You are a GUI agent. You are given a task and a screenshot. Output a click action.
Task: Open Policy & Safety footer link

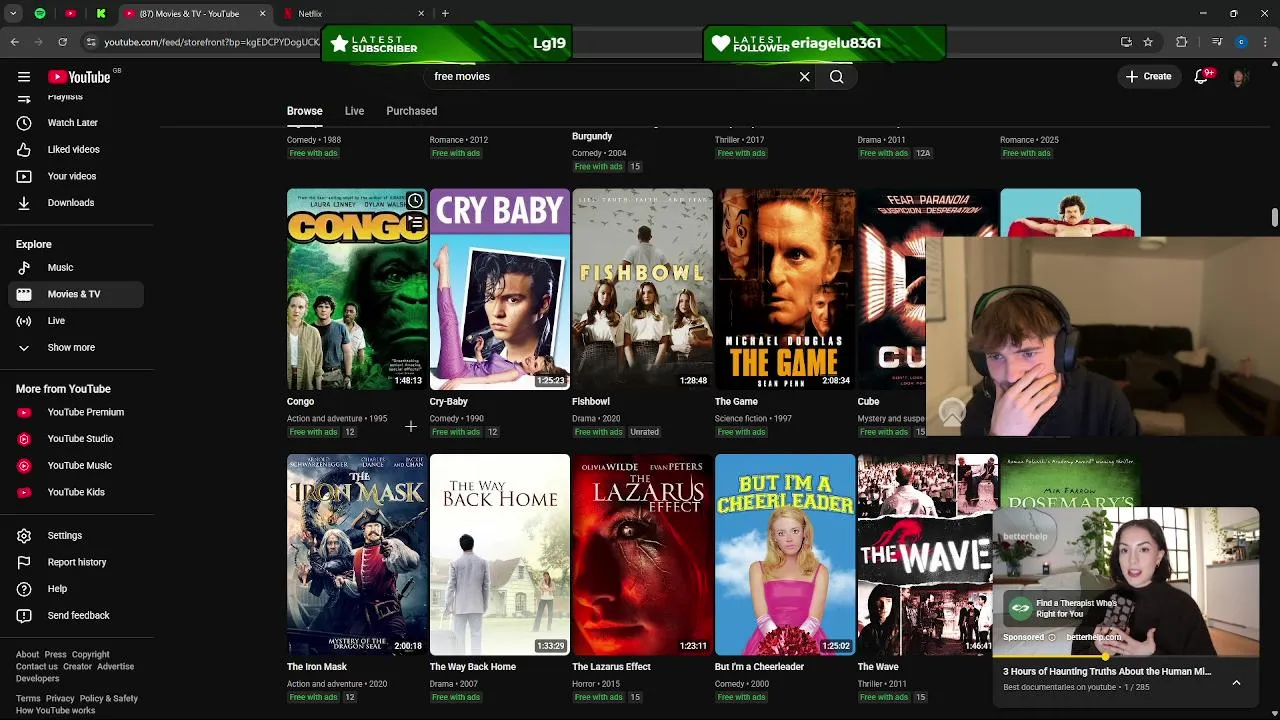tap(109, 699)
